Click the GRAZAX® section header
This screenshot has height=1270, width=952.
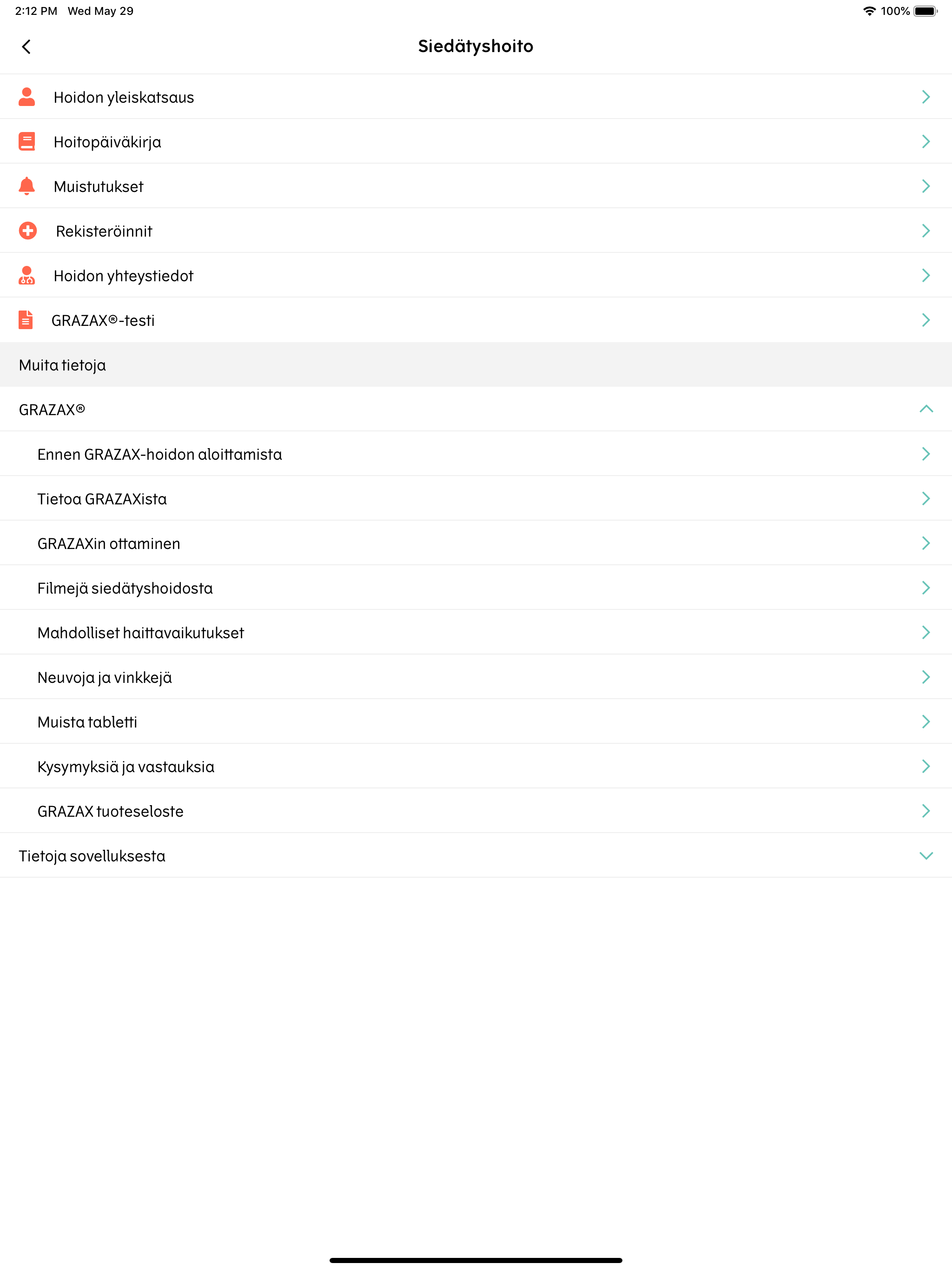click(476, 409)
